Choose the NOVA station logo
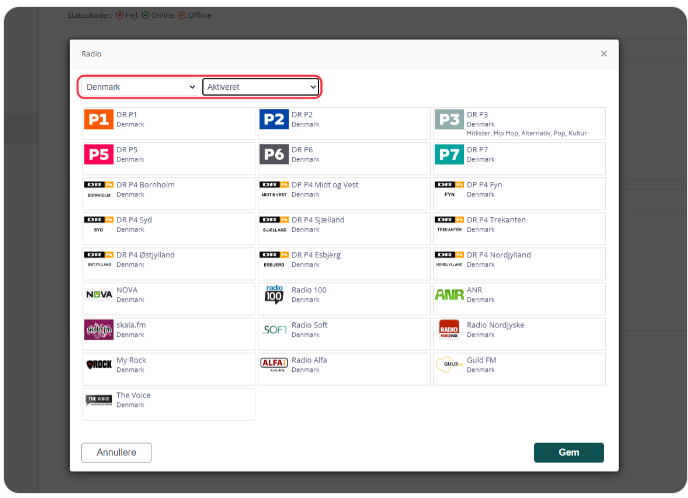 pos(99,294)
